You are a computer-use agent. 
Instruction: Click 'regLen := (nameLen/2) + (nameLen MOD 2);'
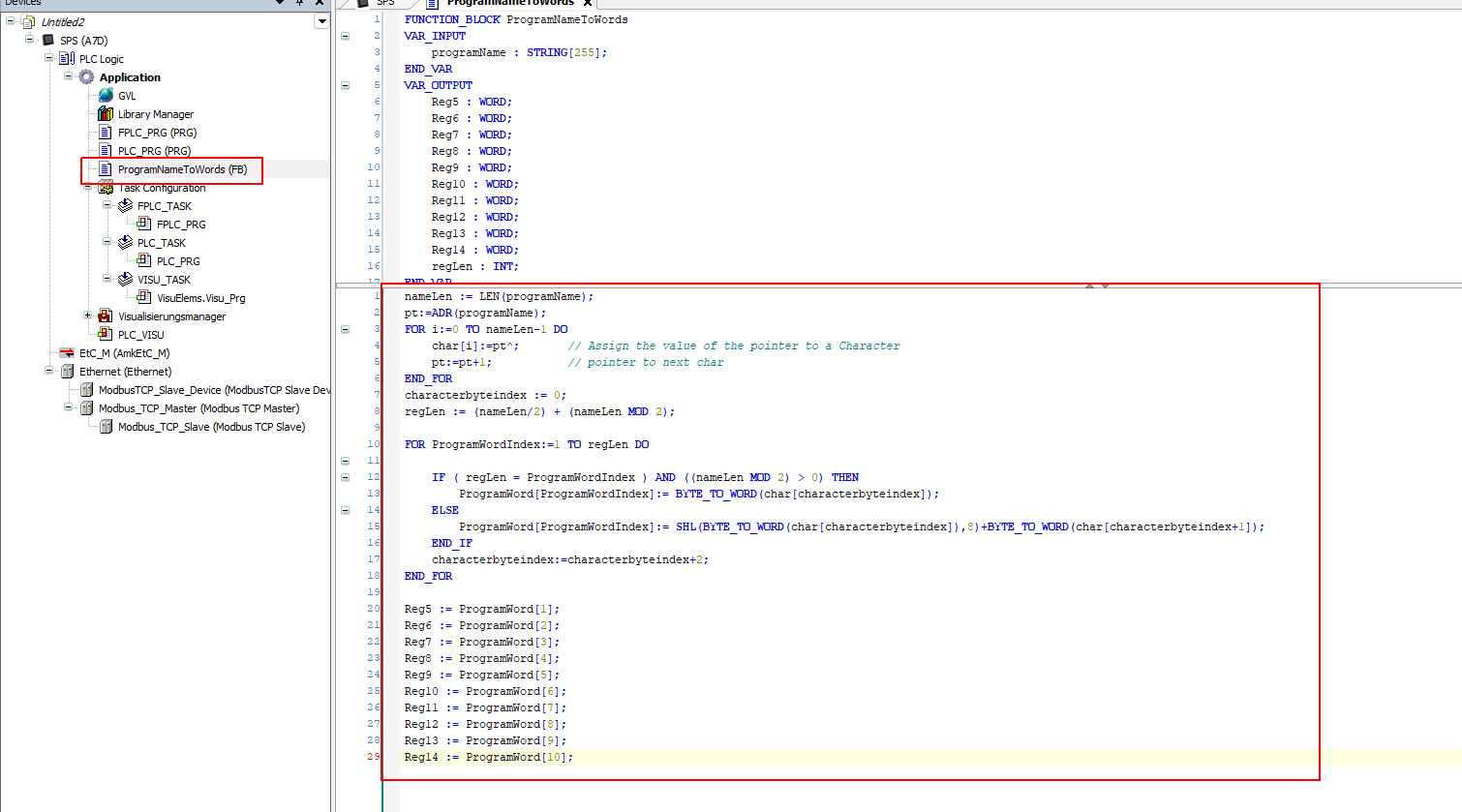point(539,411)
